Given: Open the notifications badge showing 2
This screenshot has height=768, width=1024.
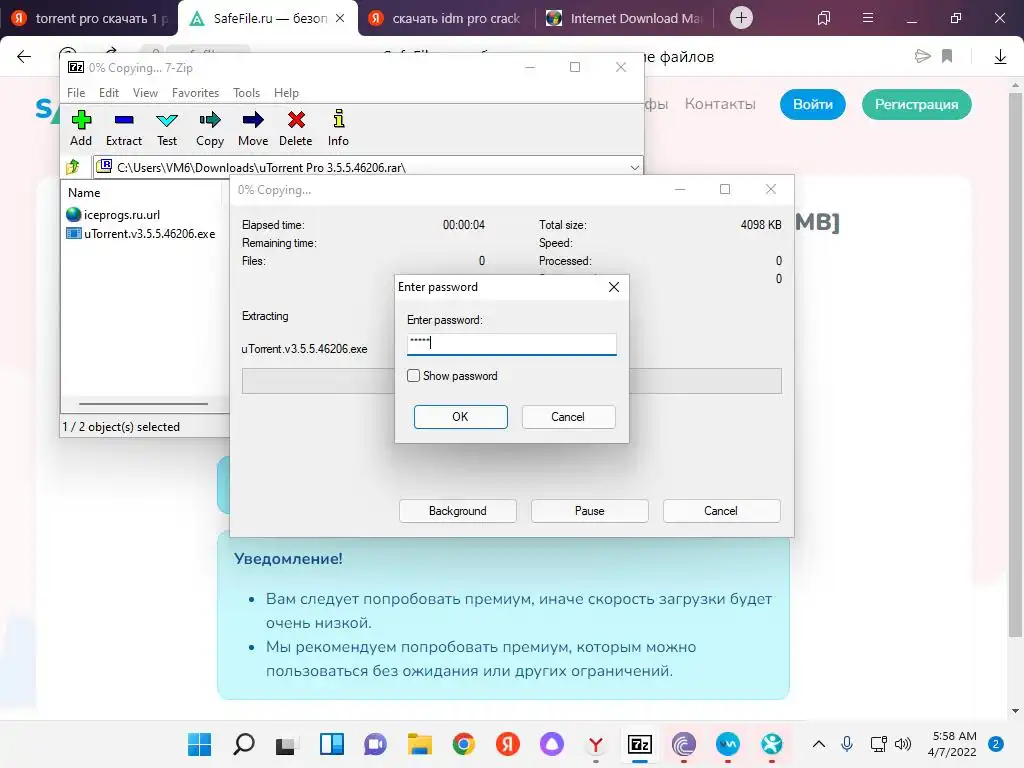Looking at the screenshot, I should click(996, 744).
